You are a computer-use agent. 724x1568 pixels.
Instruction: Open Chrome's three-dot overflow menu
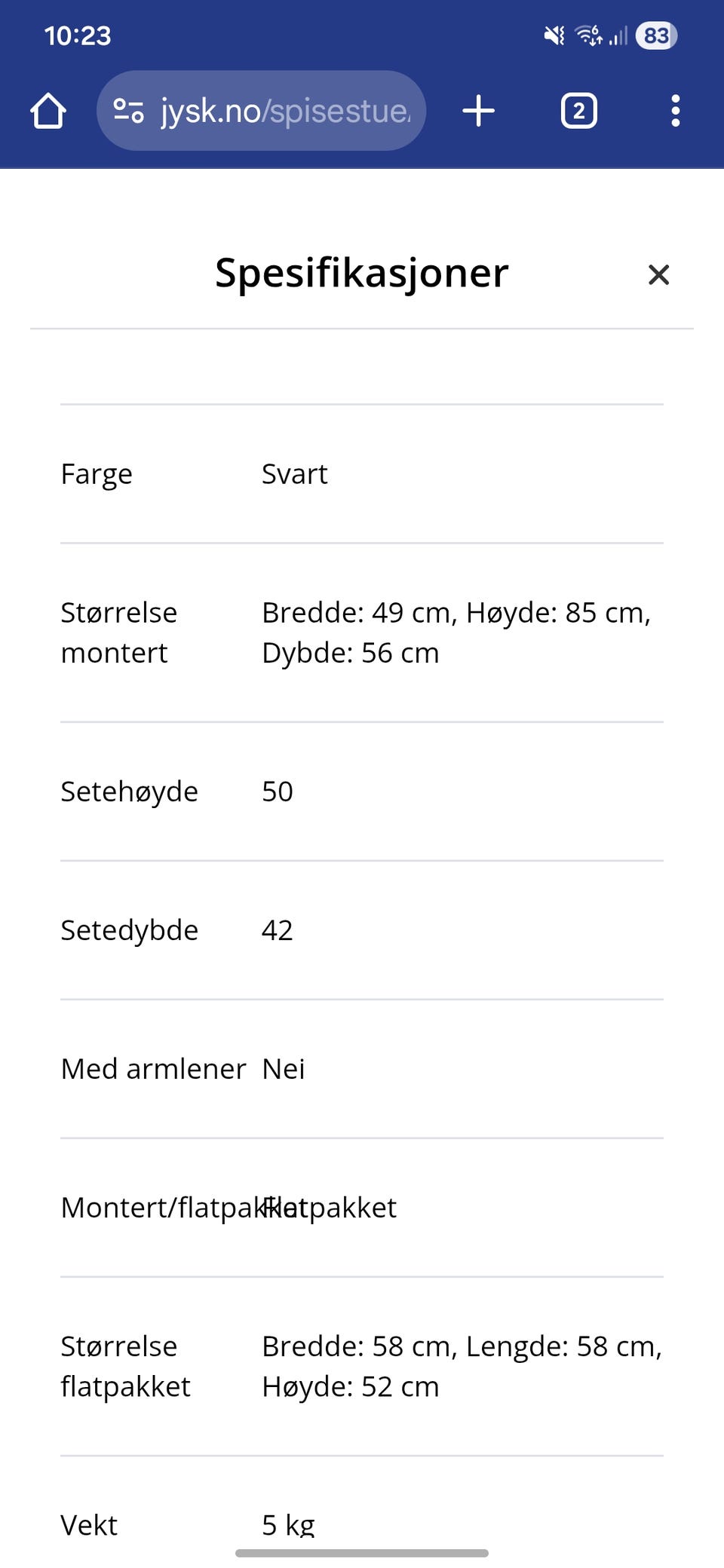point(675,110)
